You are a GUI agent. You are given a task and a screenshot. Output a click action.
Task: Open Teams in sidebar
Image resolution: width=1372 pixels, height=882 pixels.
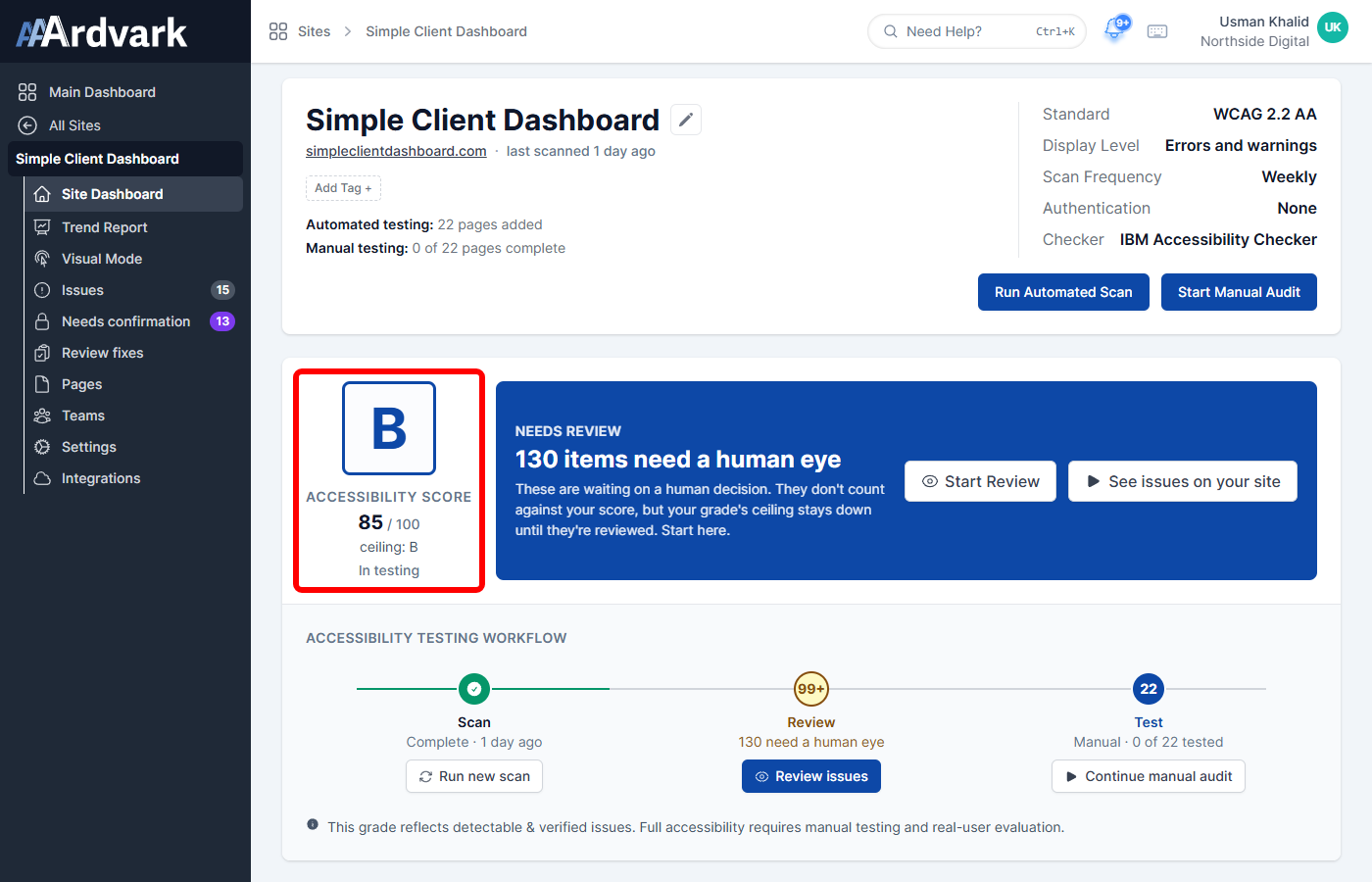tap(133, 416)
